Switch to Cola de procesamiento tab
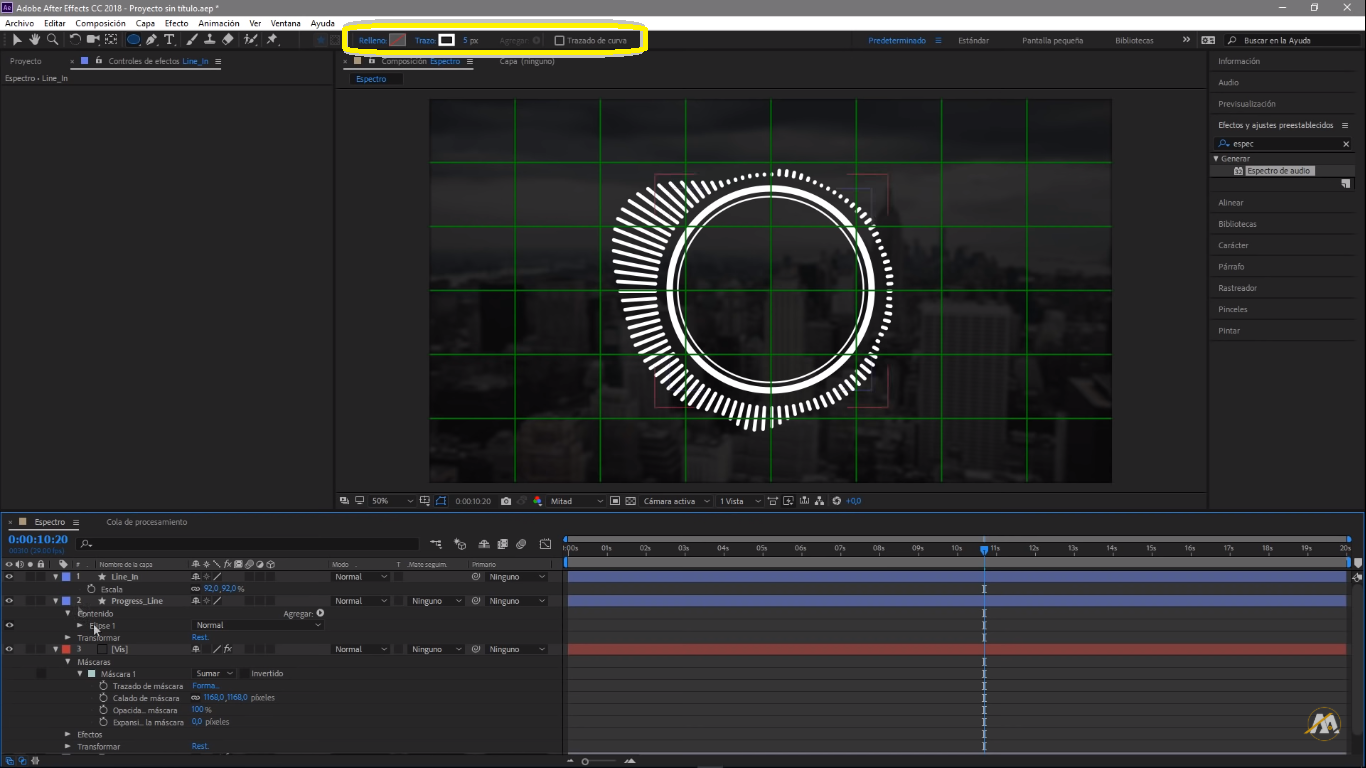 (147, 522)
